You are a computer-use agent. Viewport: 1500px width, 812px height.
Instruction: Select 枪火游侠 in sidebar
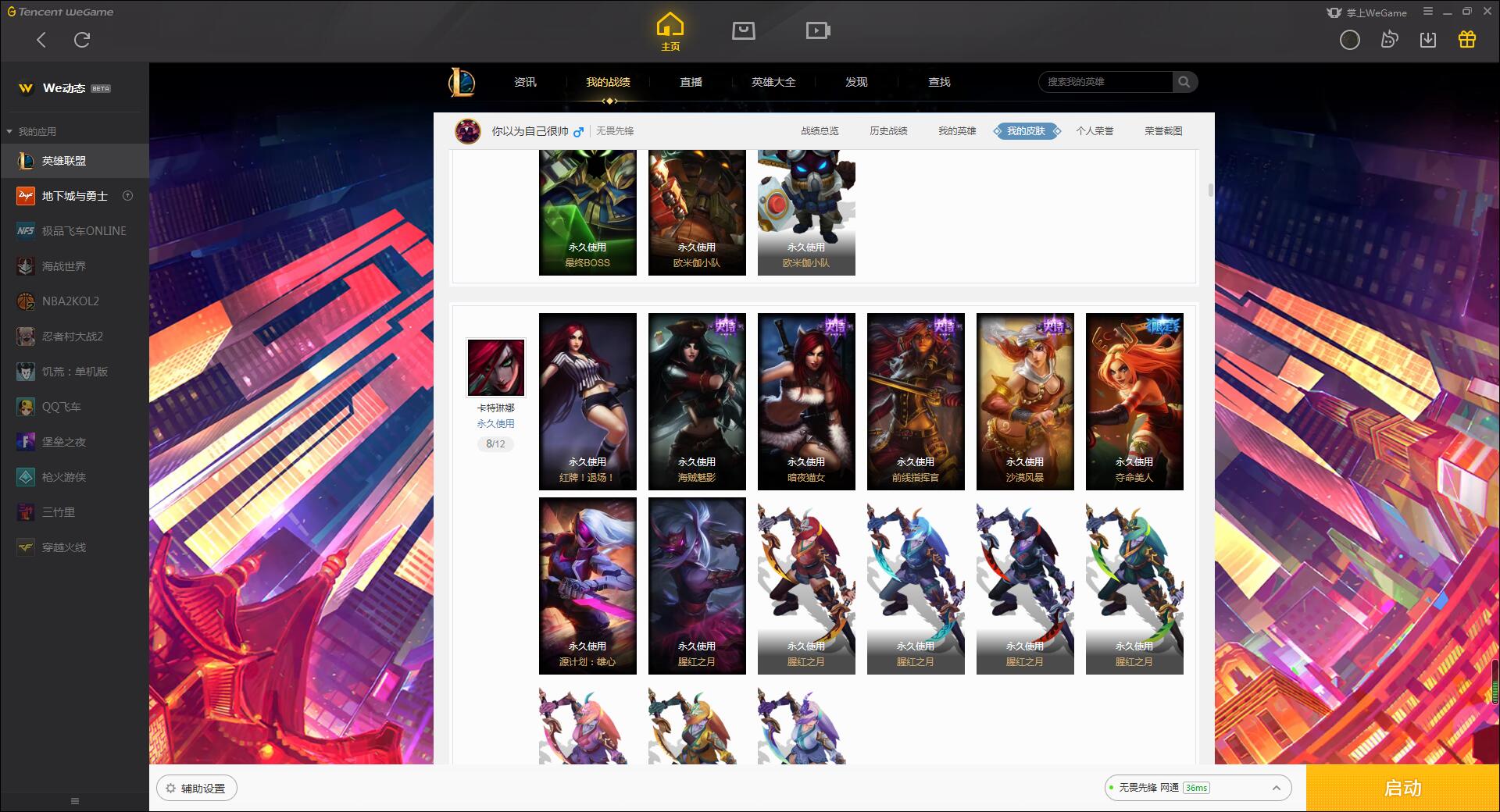point(74,477)
